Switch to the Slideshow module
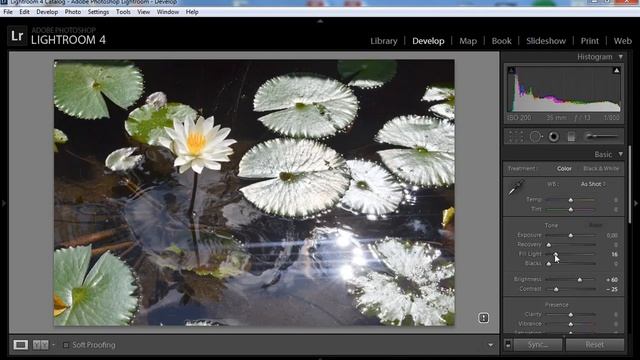The height and width of the screenshot is (360, 640). click(x=546, y=41)
